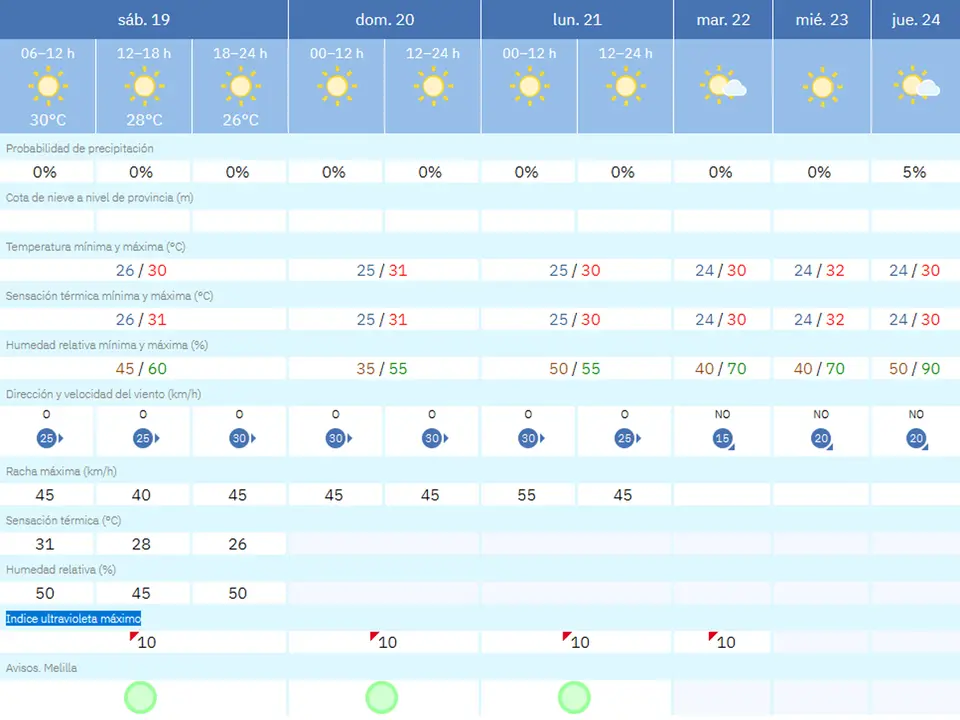This screenshot has height=720, width=960.
Task: Select the lun. 21 day header
Action: [577, 20]
